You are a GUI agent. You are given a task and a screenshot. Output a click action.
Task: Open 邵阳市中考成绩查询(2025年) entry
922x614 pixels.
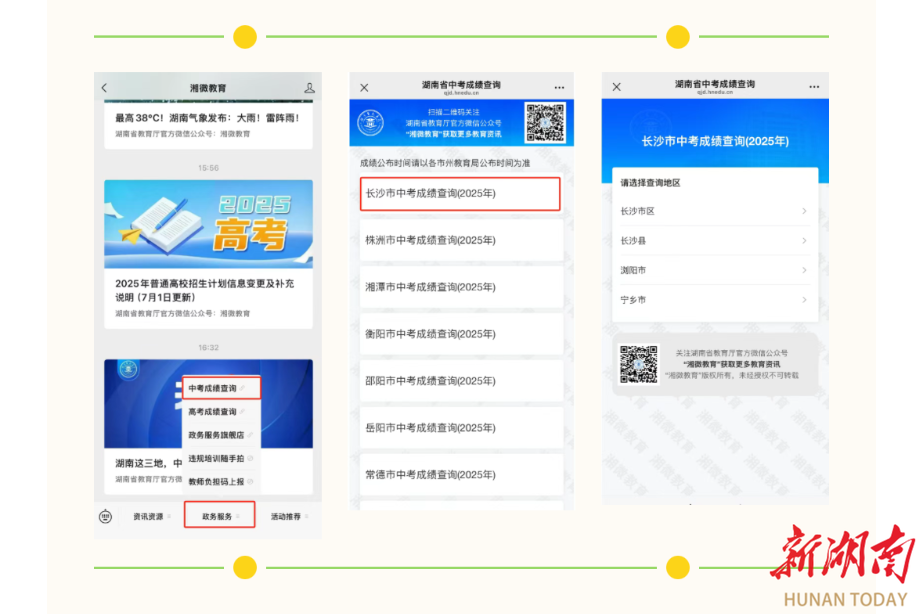(x=462, y=381)
